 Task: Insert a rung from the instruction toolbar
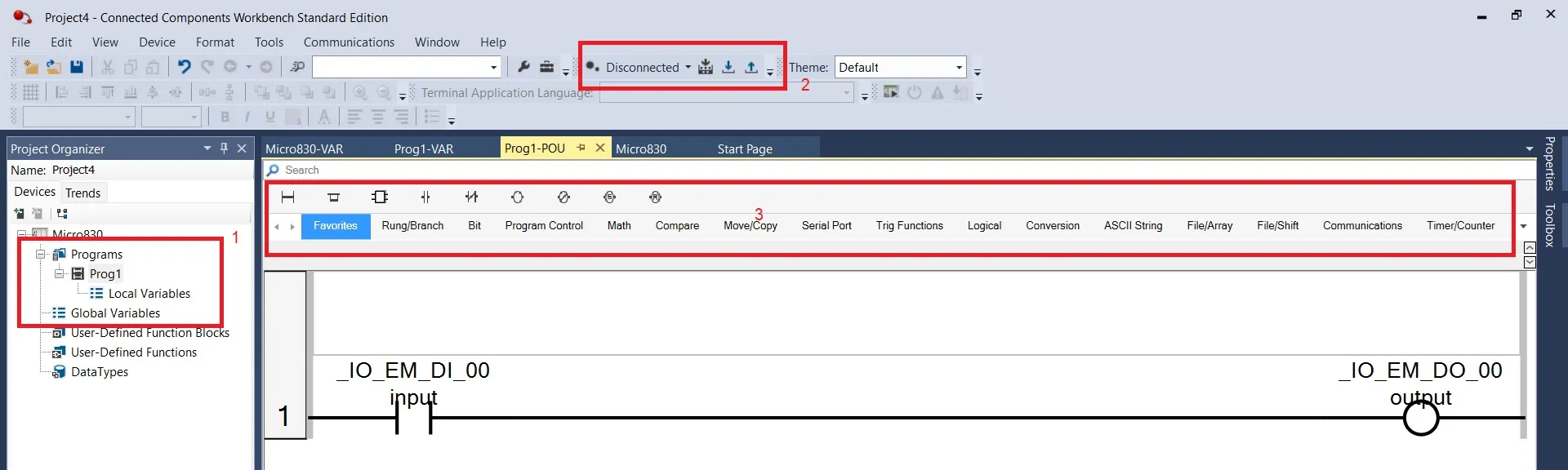(287, 197)
